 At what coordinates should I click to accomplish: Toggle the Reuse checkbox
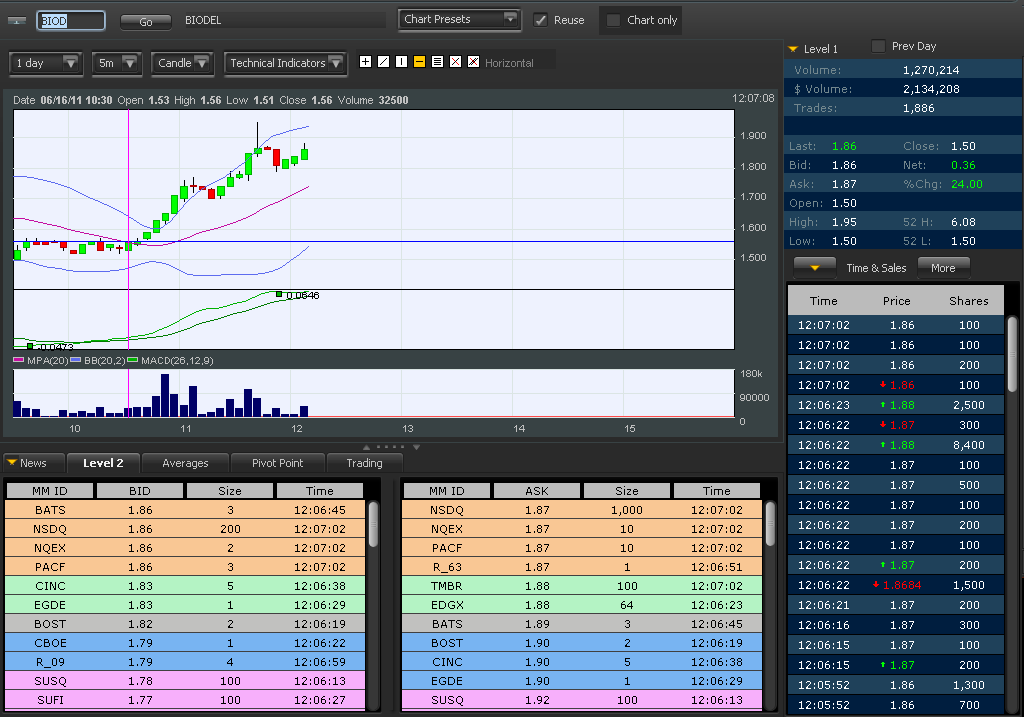pyautogui.click(x=541, y=20)
